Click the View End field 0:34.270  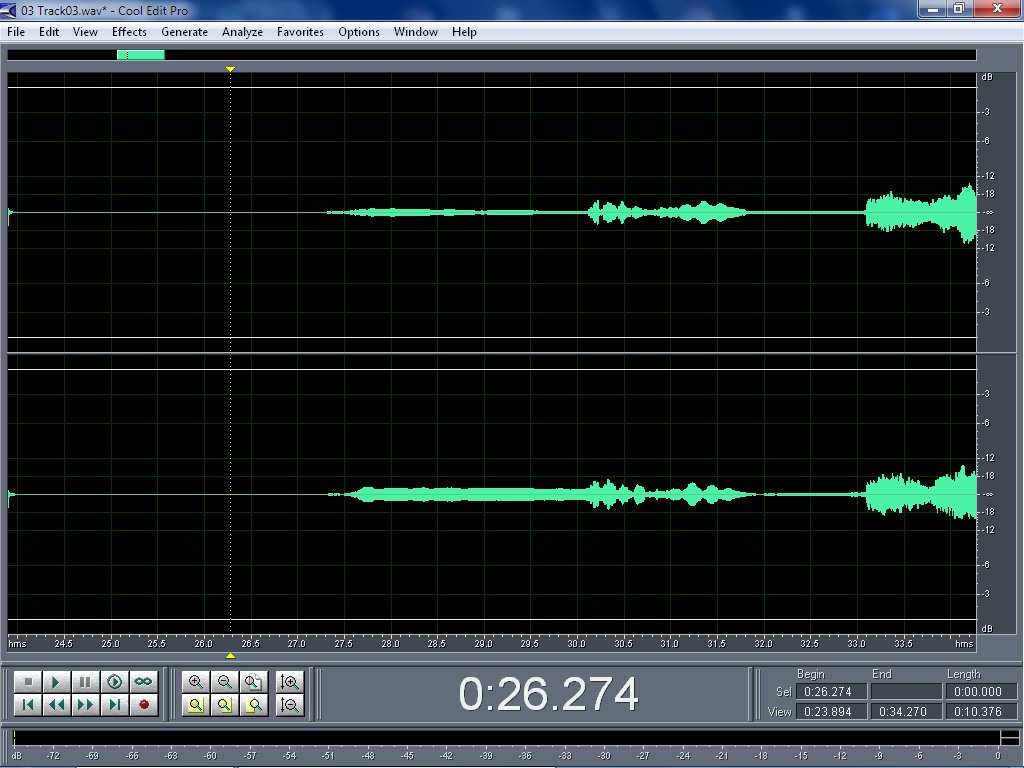(x=906, y=711)
